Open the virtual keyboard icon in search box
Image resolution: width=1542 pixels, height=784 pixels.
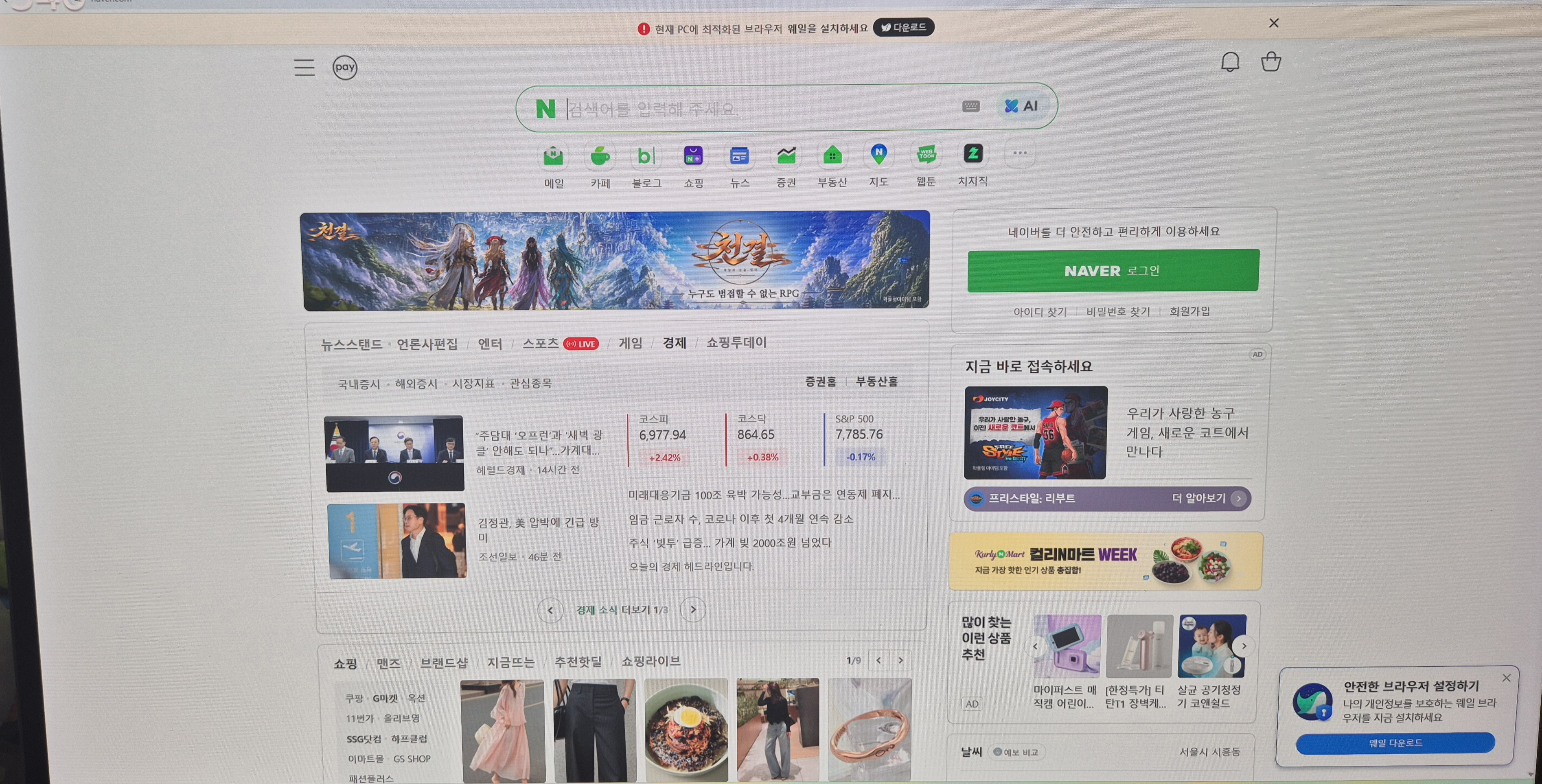[x=971, y=106]
